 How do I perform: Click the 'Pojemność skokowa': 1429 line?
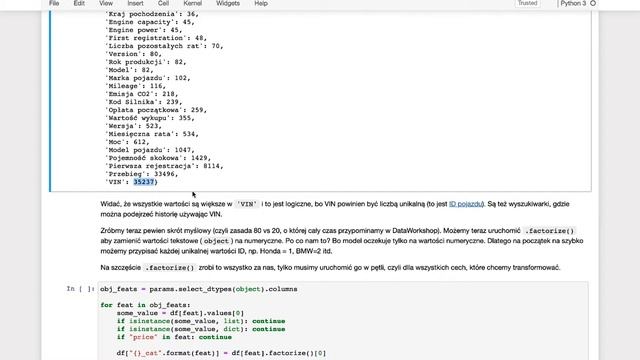pos(158,158)
